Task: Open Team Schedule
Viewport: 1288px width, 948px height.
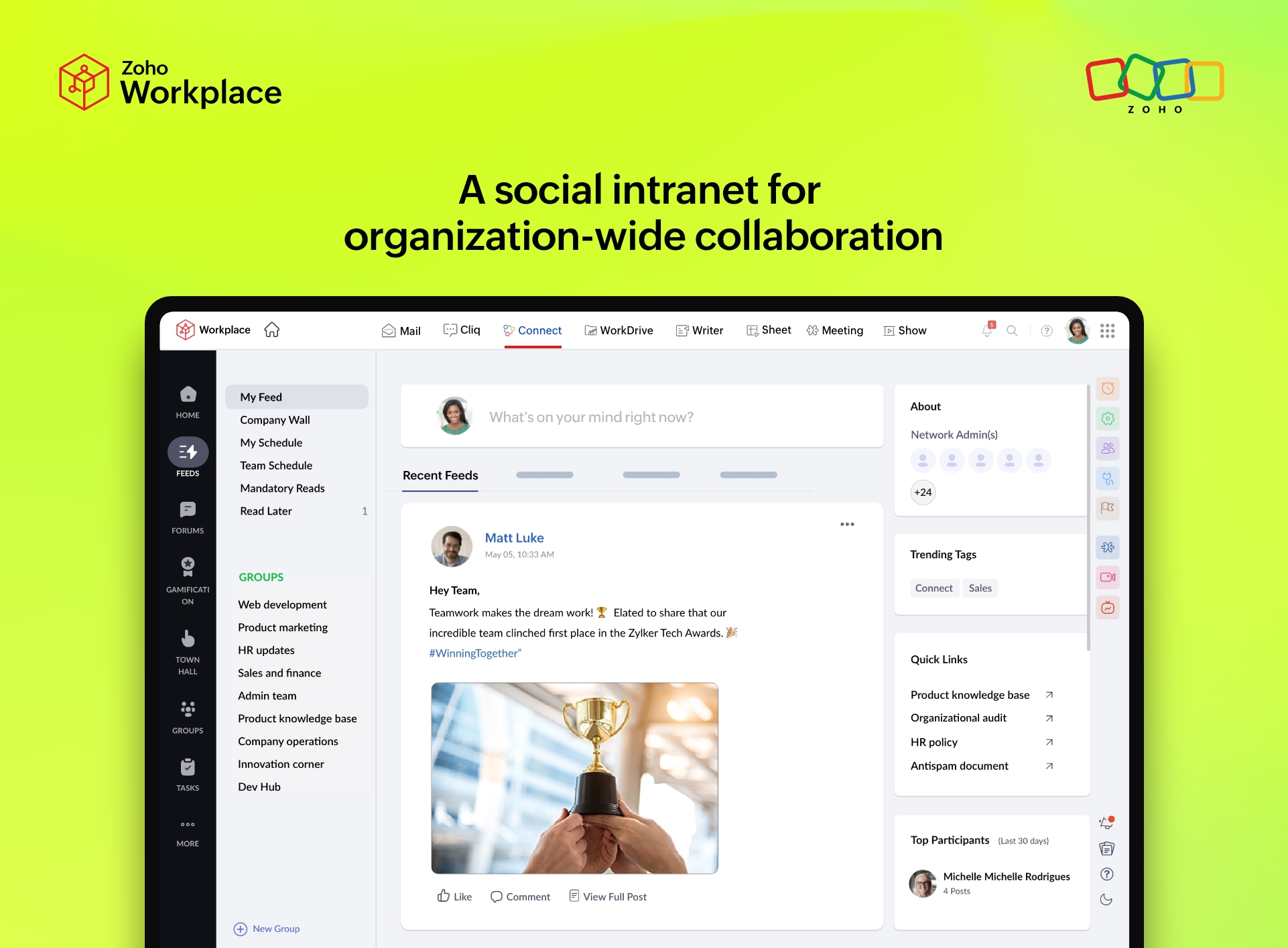Action: pos(276,465)
